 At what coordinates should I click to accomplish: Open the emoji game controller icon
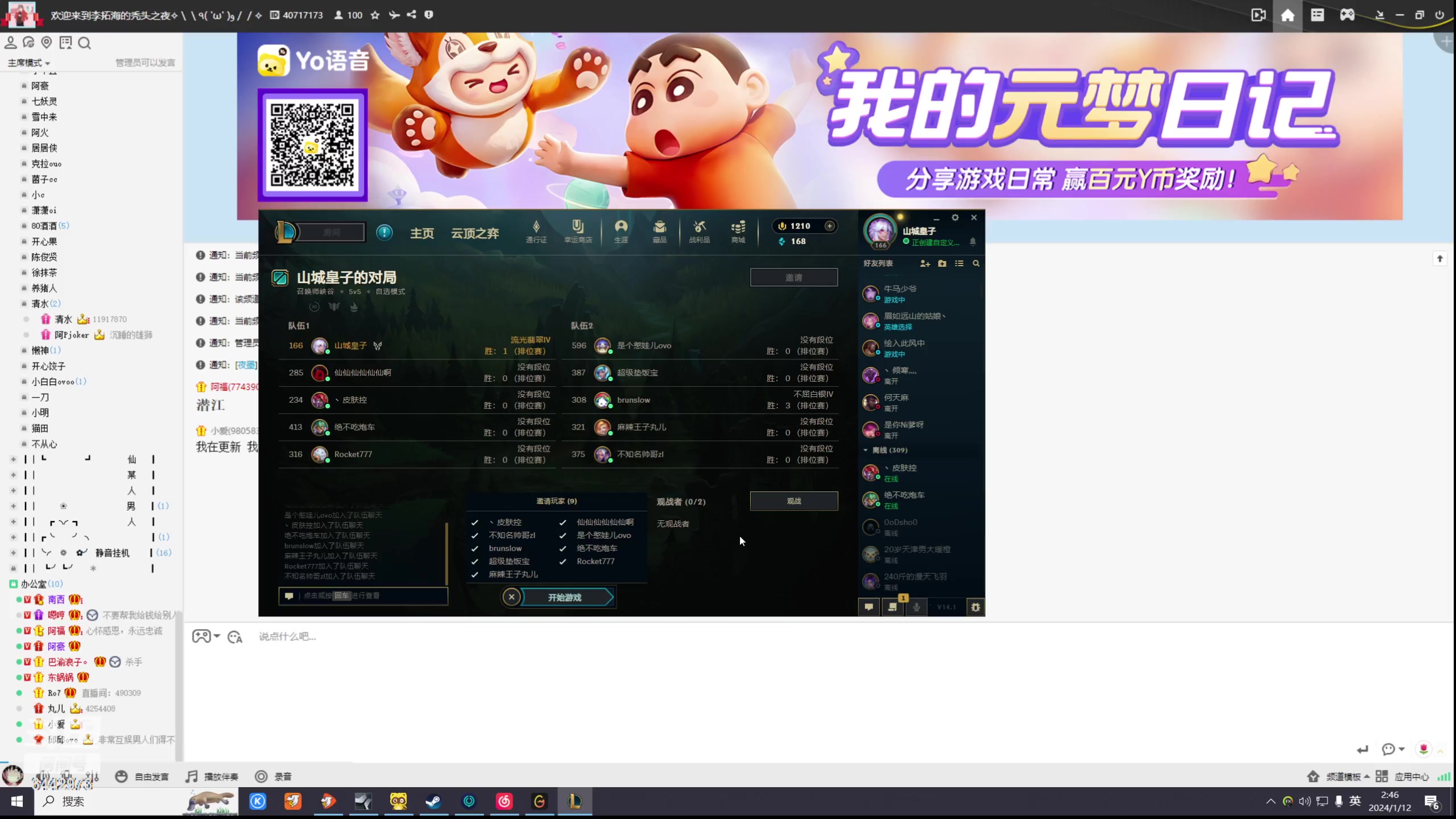pyautogui.click(x=201, y=636)
